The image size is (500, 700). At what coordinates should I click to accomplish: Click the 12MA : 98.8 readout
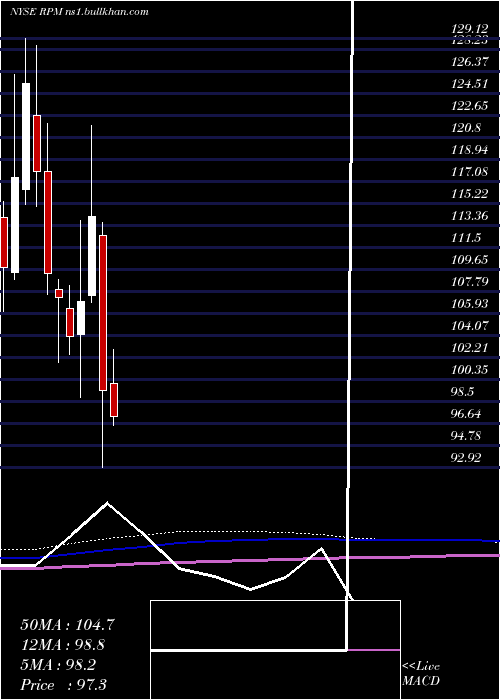[x=63, y=645]
